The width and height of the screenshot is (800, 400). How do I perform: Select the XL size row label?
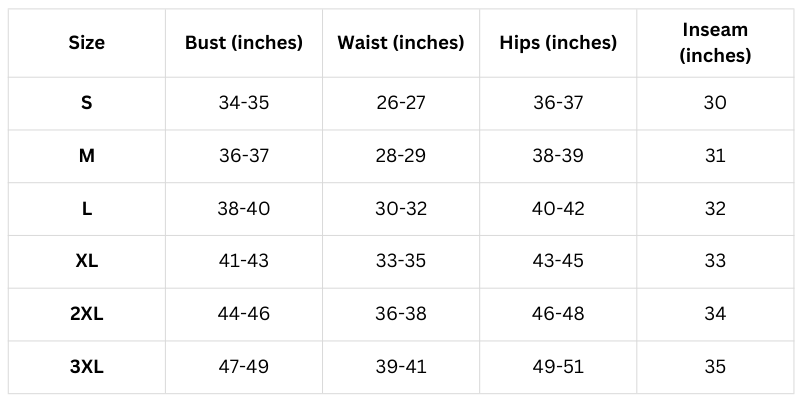tap(87, 261)
